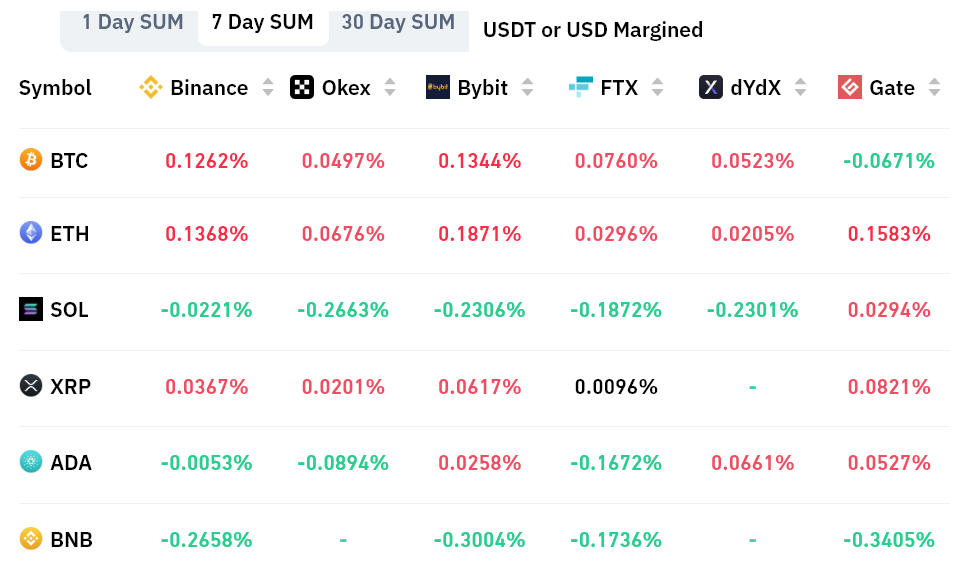Sort by Okex column arrows
This screenshot has width=956, height=579.
(x=390, y=88)
